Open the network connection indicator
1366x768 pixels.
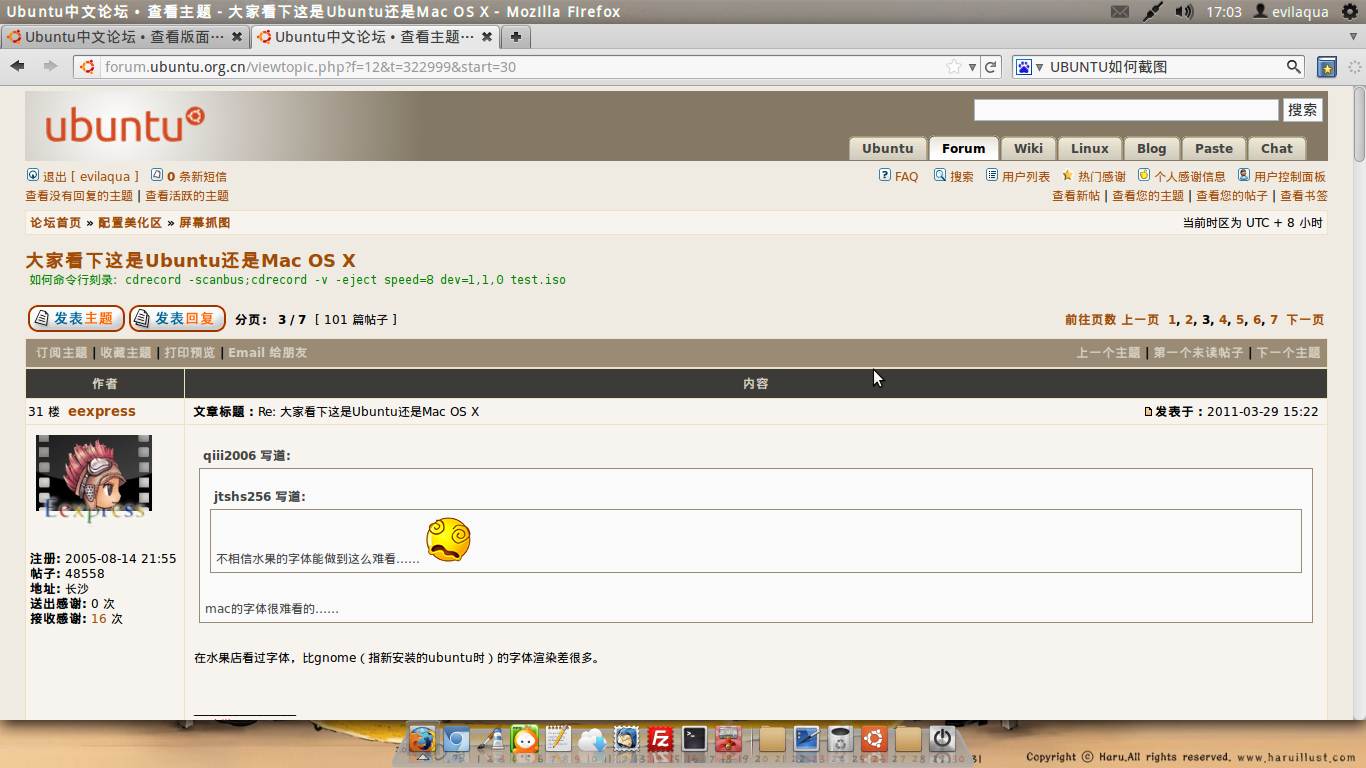coord(1153,12)
